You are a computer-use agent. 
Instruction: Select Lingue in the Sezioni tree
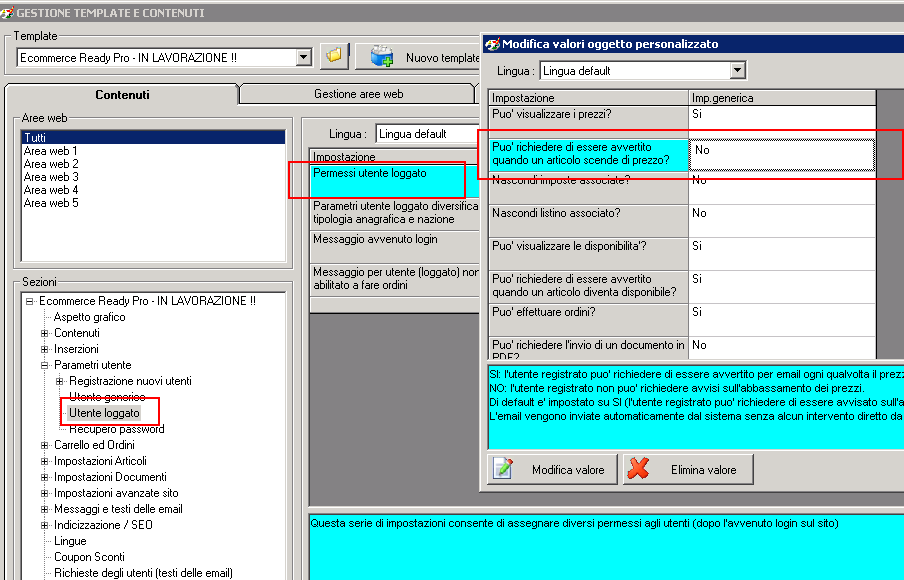(70, 541)
